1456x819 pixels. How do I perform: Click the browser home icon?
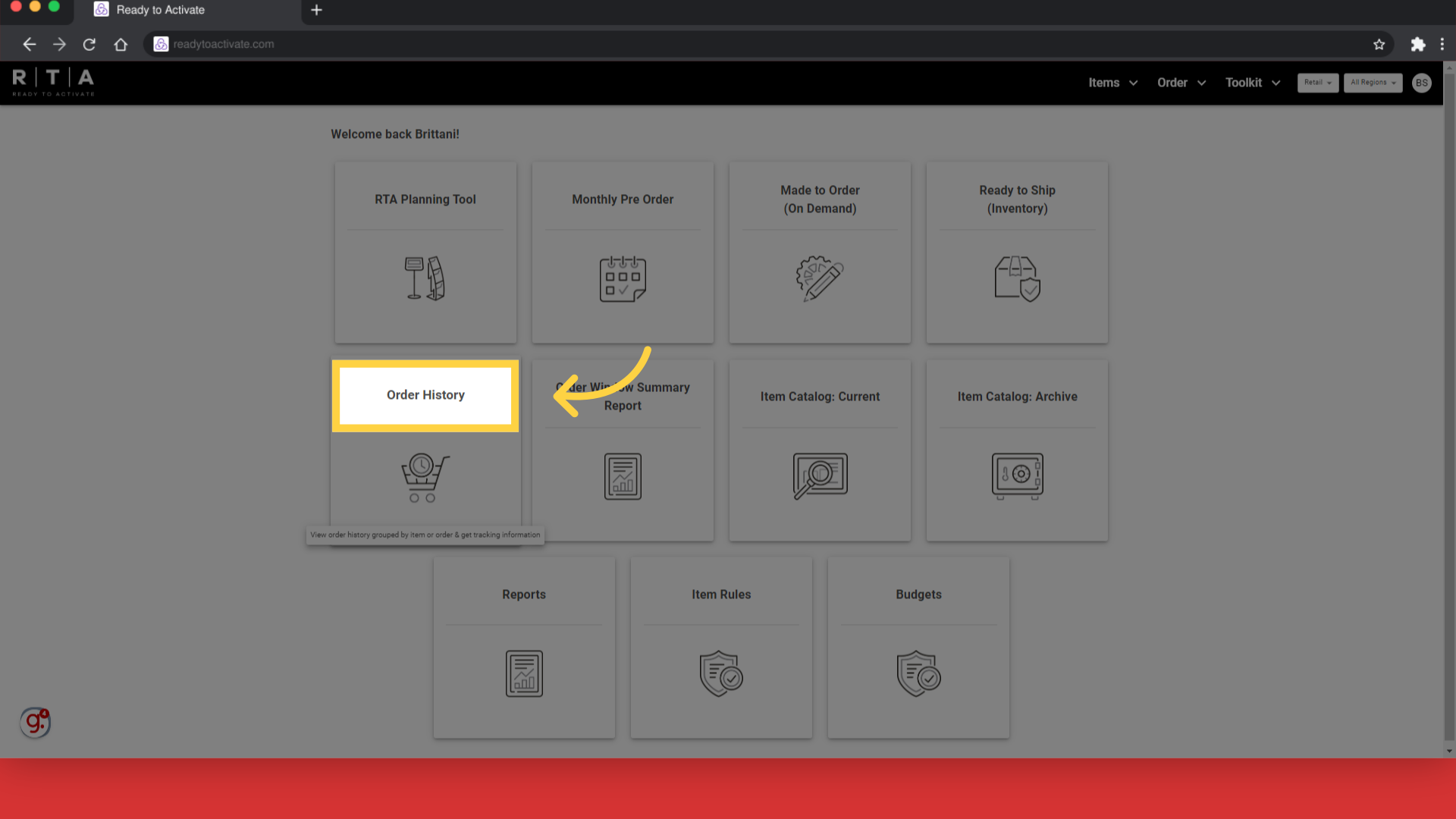click(121, 44)
